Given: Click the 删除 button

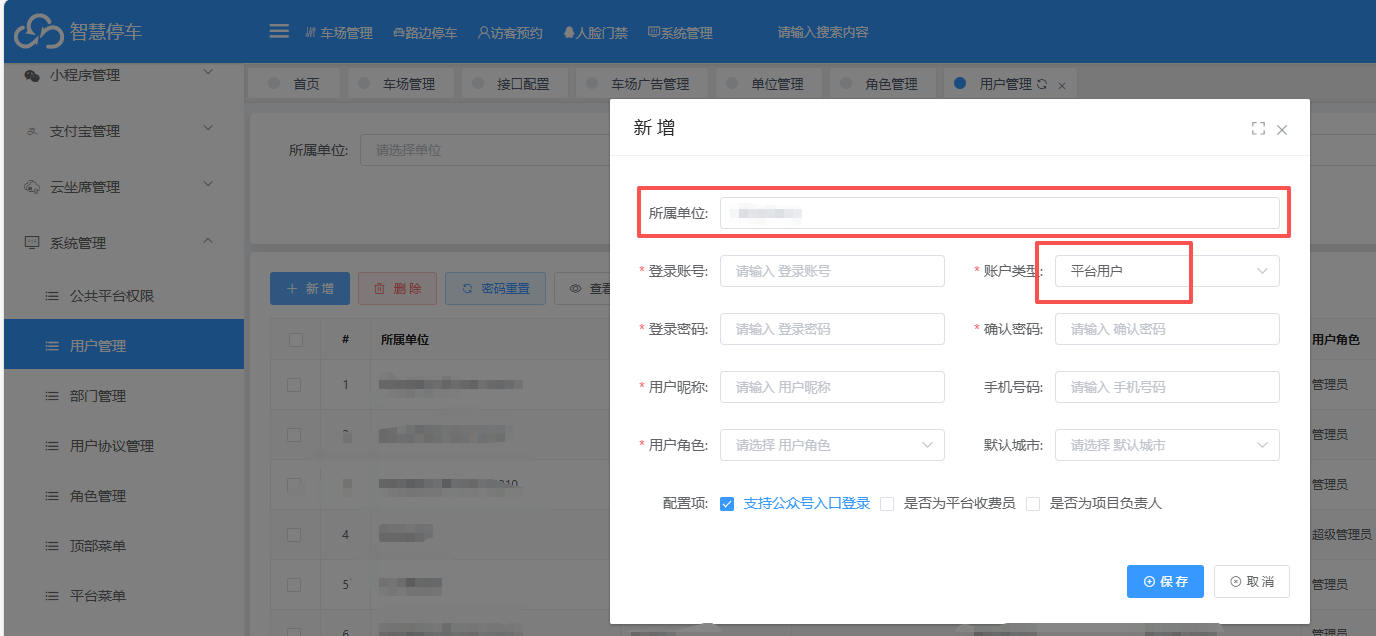Looking at the screenshot, I should pos(397,289).
